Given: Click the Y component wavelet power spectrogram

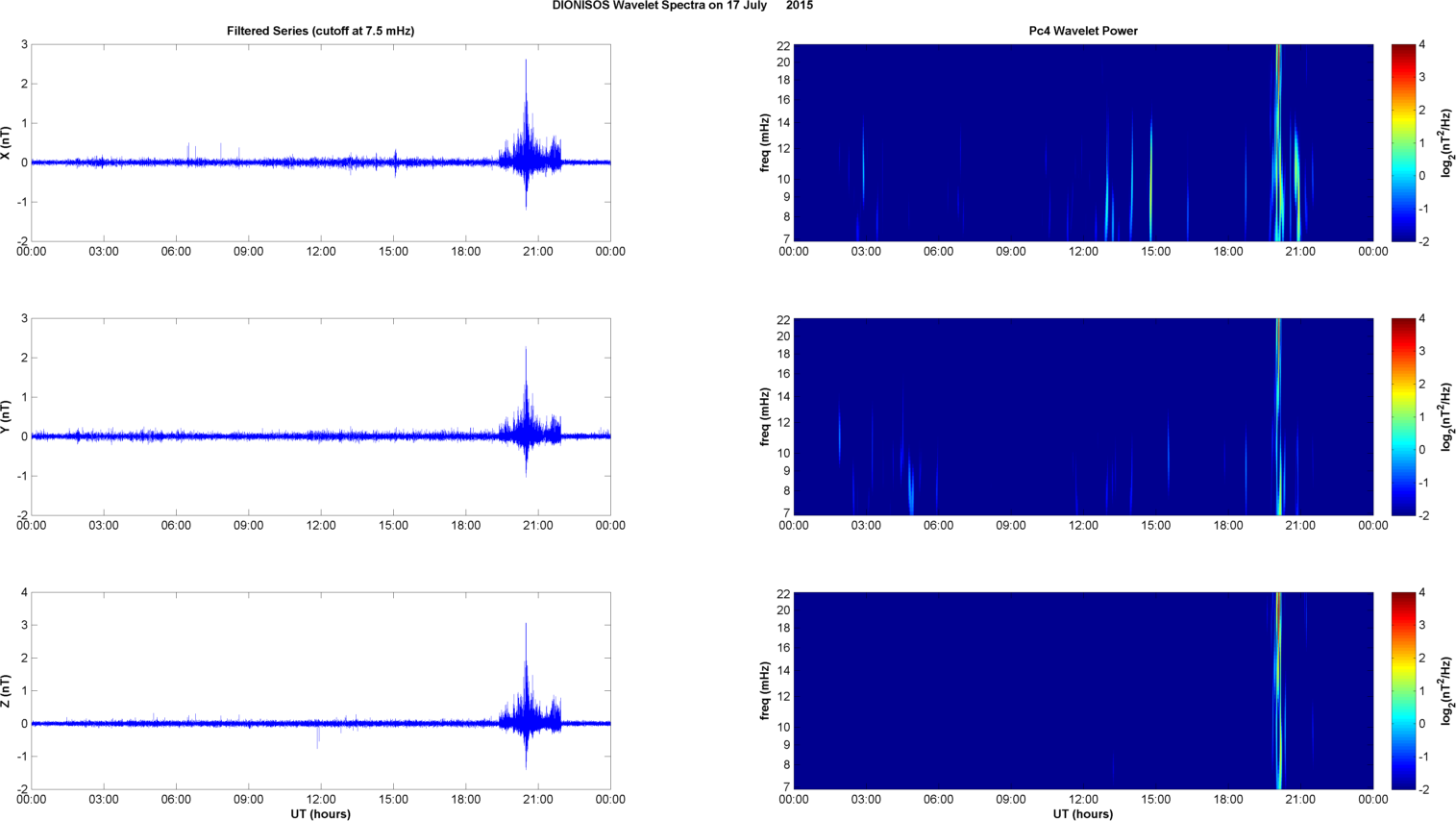Looking at the screenshot, I should pyautogui.click(x=1083, y=417).
